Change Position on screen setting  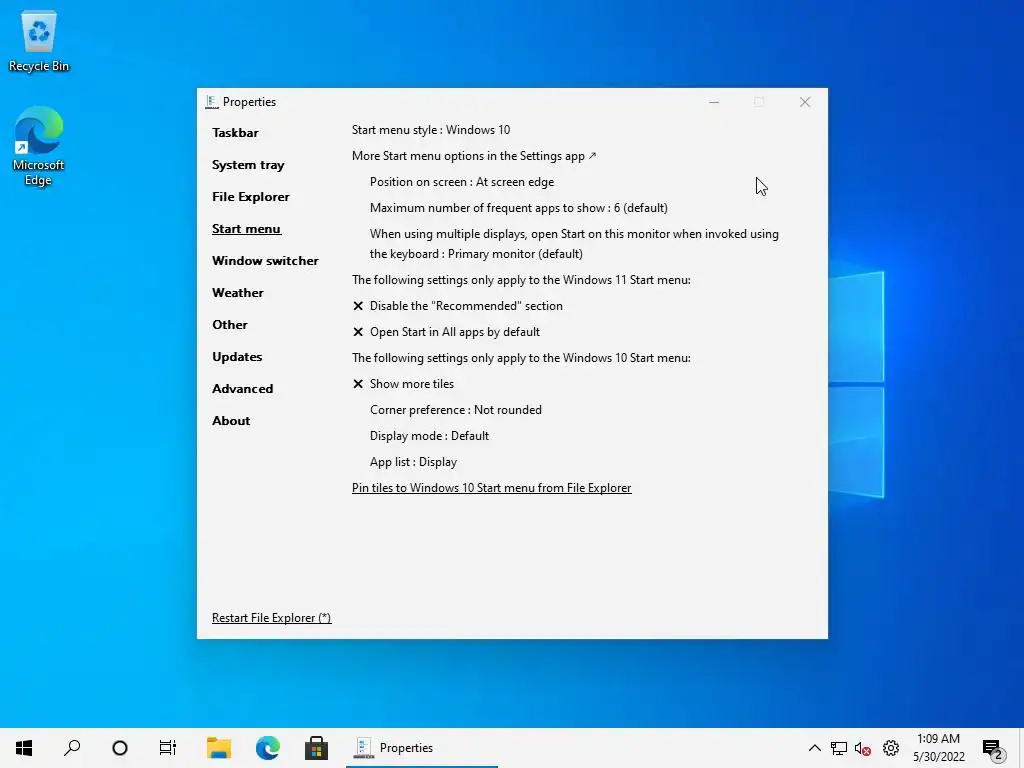[x=462, y=182]
